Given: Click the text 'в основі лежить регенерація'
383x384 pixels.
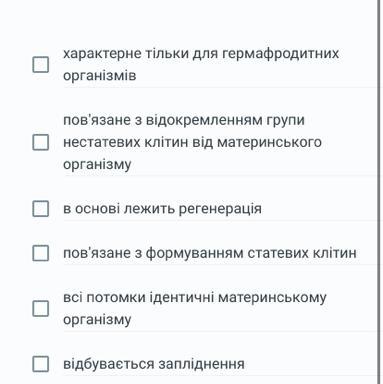Looking at the screenshot, I should click(162, 209).
